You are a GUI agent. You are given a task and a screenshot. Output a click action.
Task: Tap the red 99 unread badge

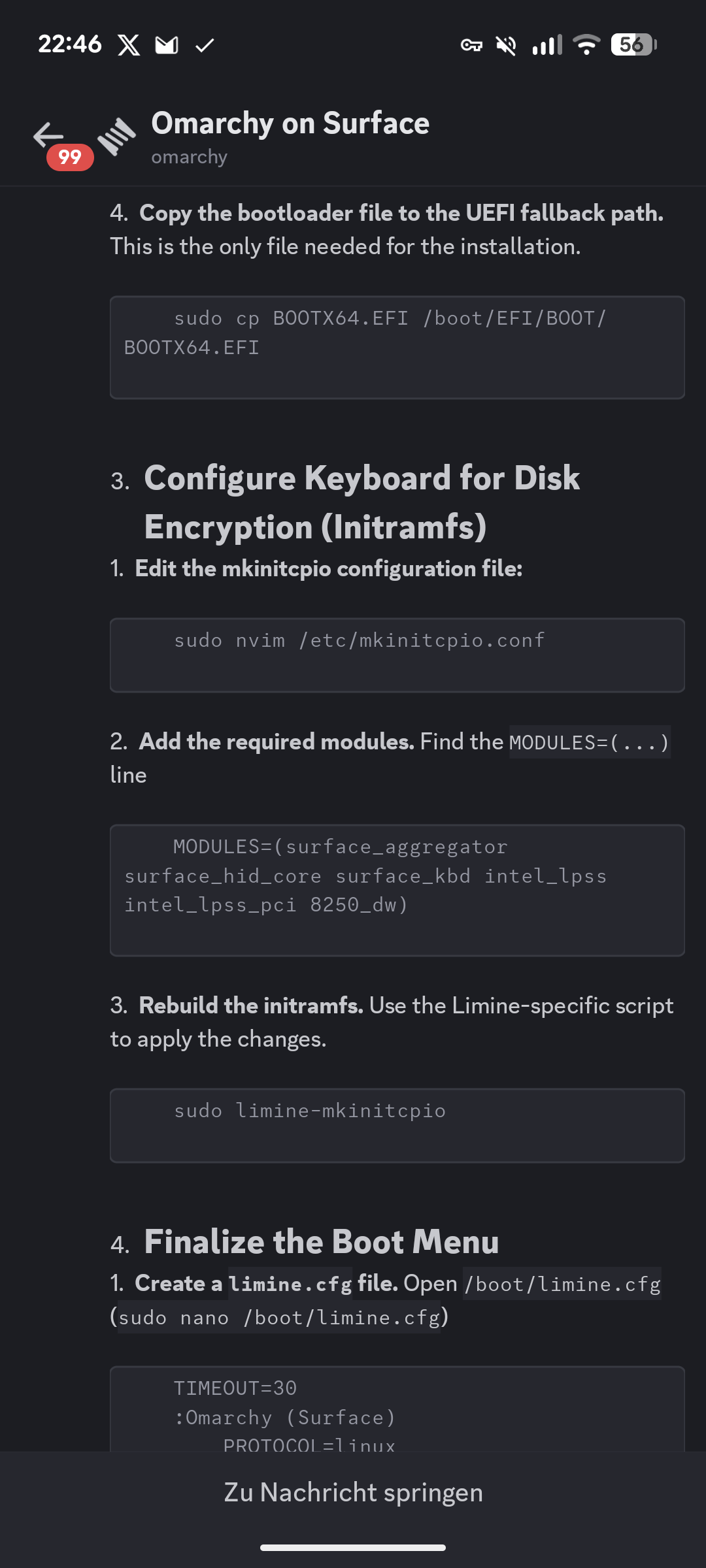click(70, 157)
